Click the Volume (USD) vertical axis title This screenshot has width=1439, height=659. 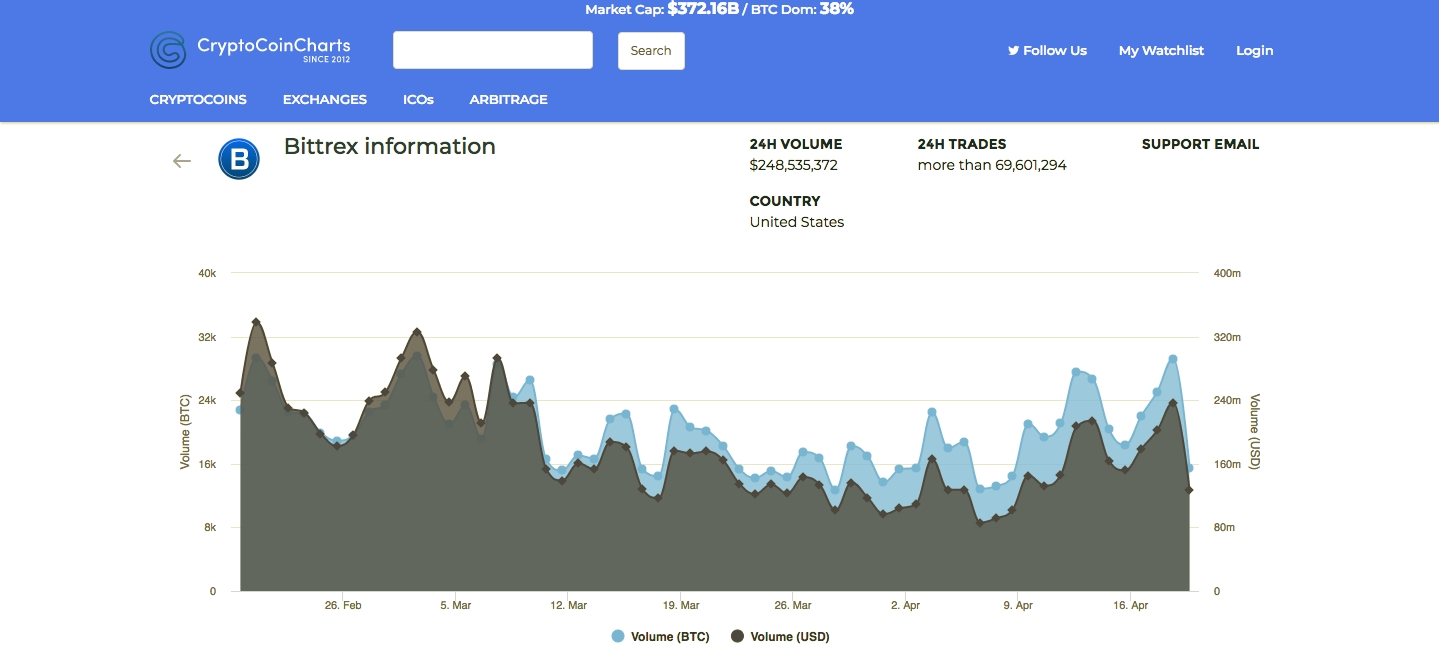(1254, 431)
